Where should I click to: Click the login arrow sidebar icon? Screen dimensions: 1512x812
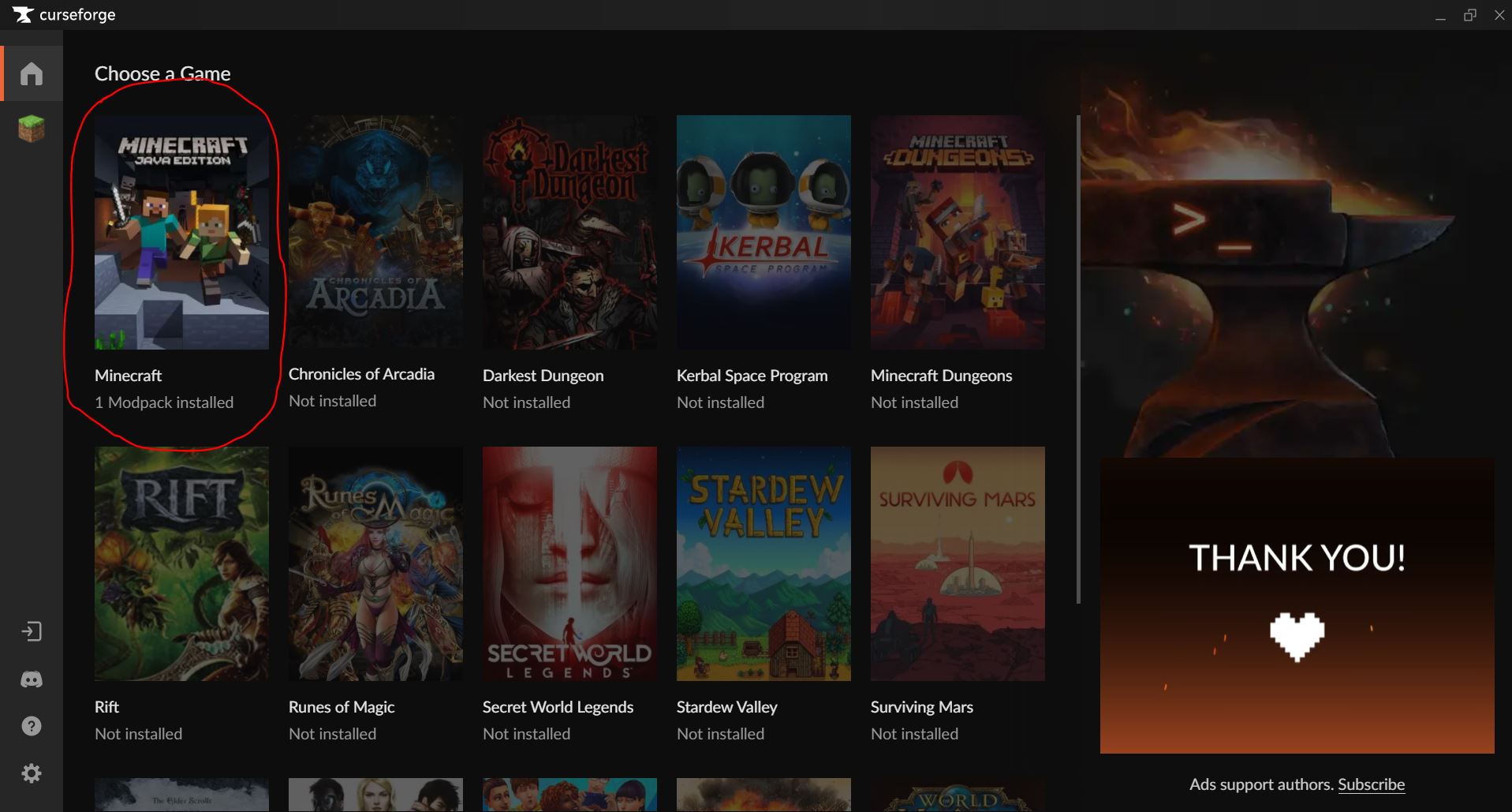[32, 631]
